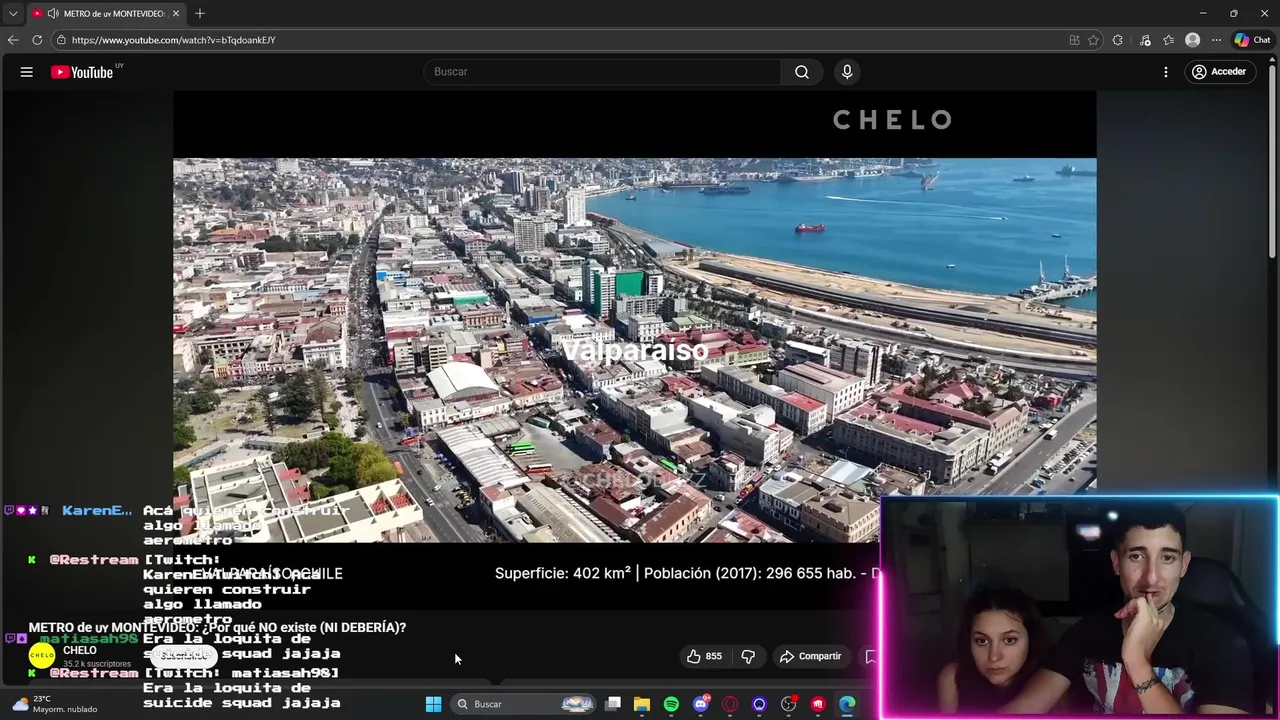Click the taskbar Buscar search box
Screen dimensions: 1280x720
(x=525, y=704)
